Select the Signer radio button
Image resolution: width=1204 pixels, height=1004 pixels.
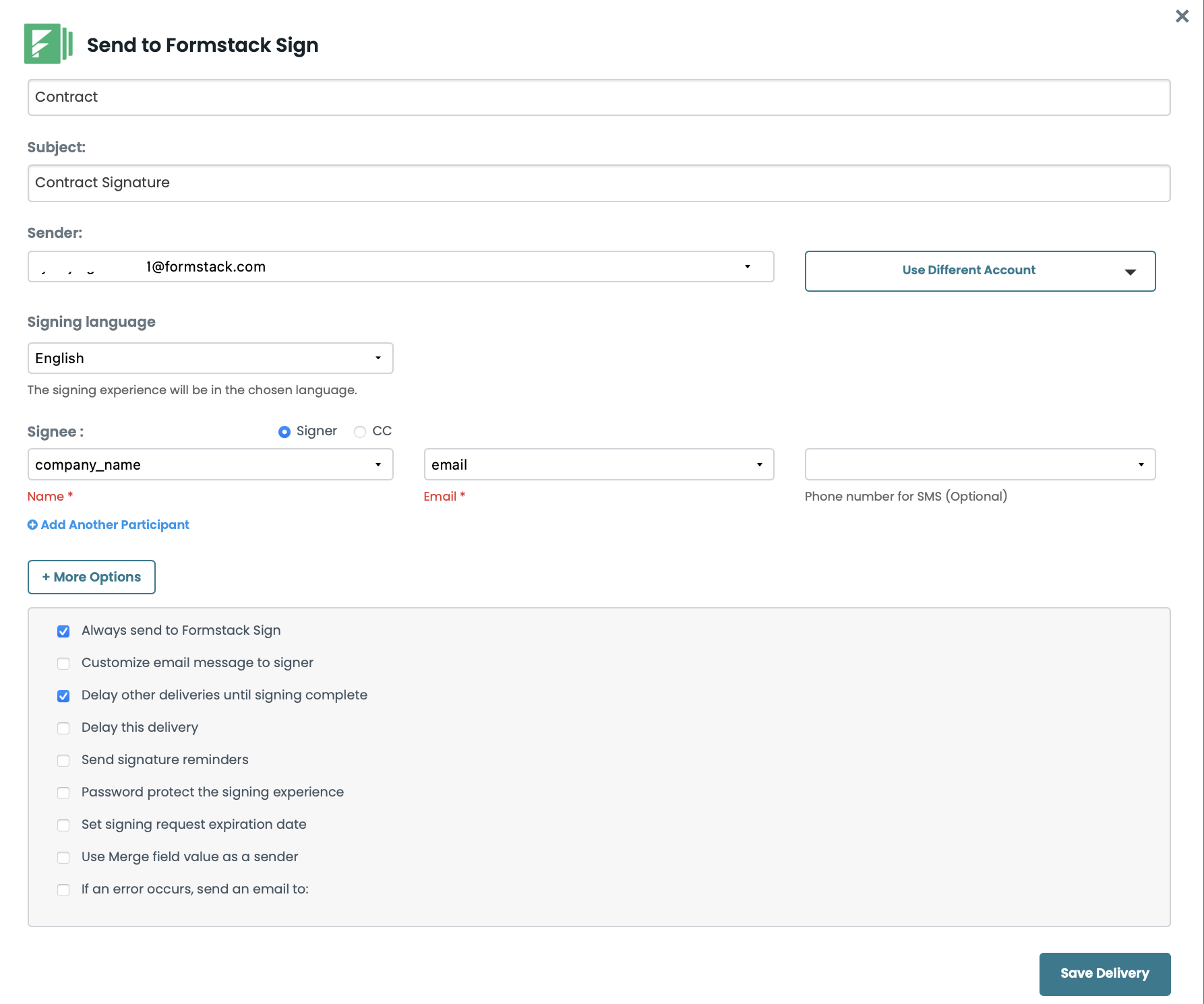(x=284, y=432)
